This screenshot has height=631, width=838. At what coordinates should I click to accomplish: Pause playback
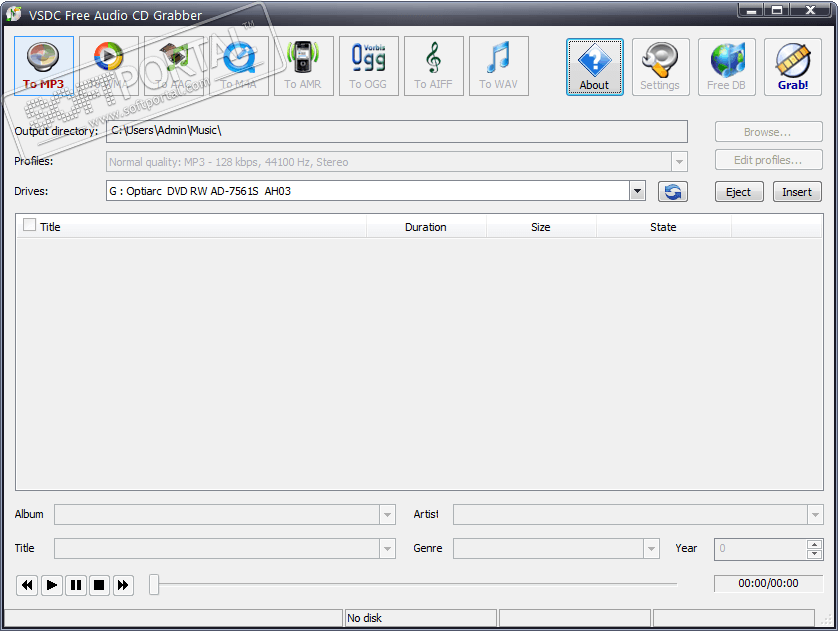pyautogui.click(x=76, y=585)
